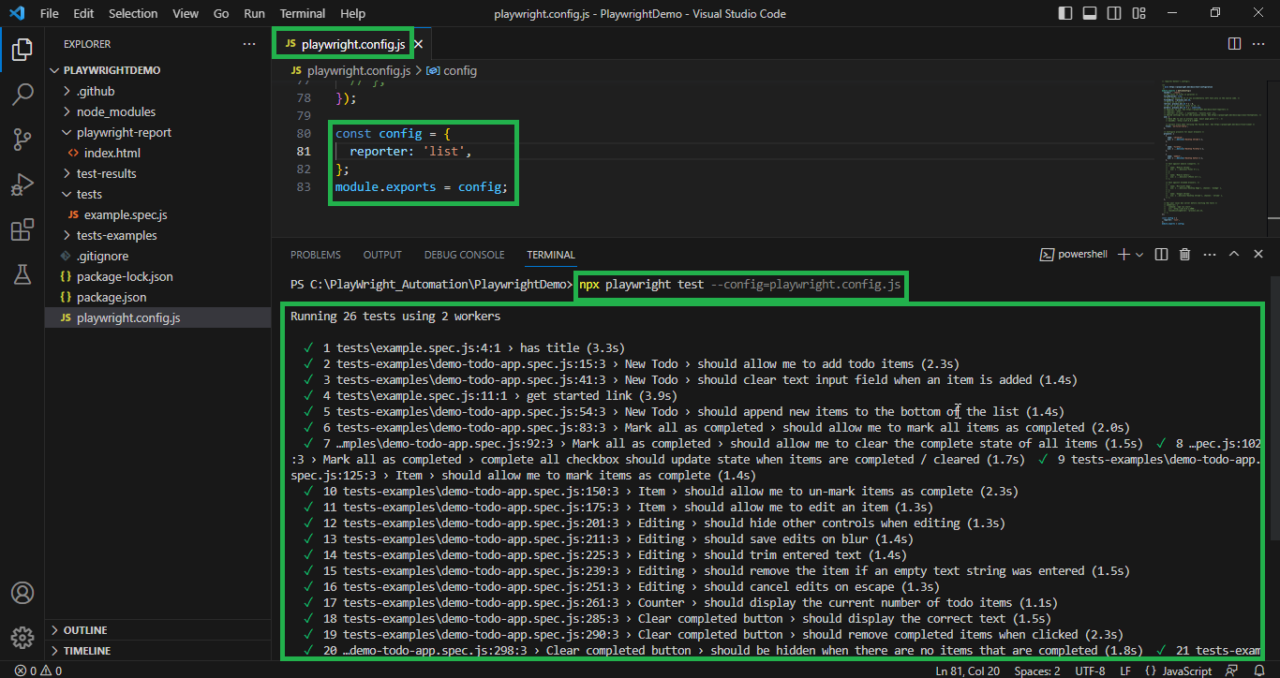Close the playwright.config.js editor tab

coord(419,44)
